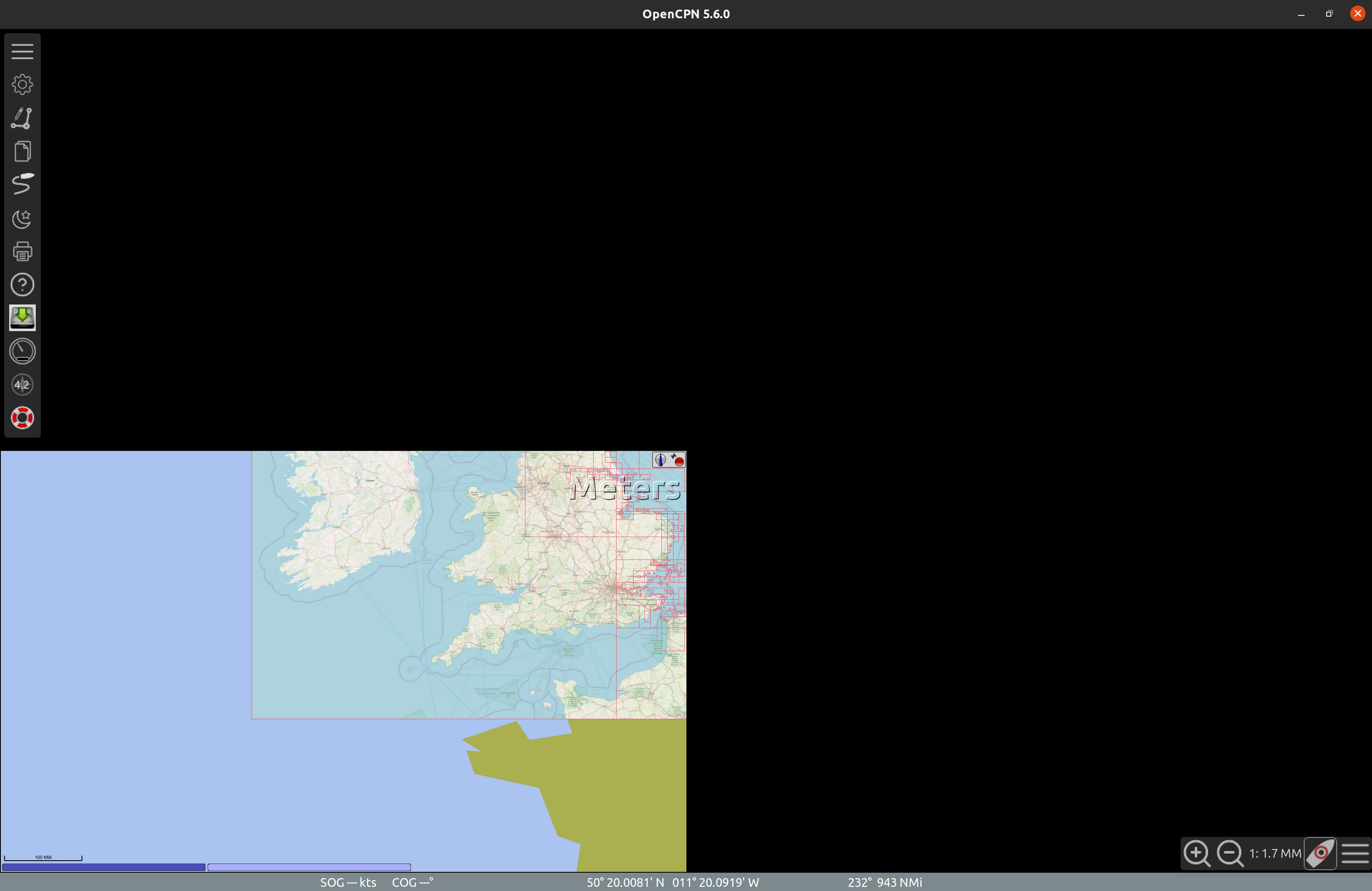Open the Route & Mark Manager

coord(22,151)
